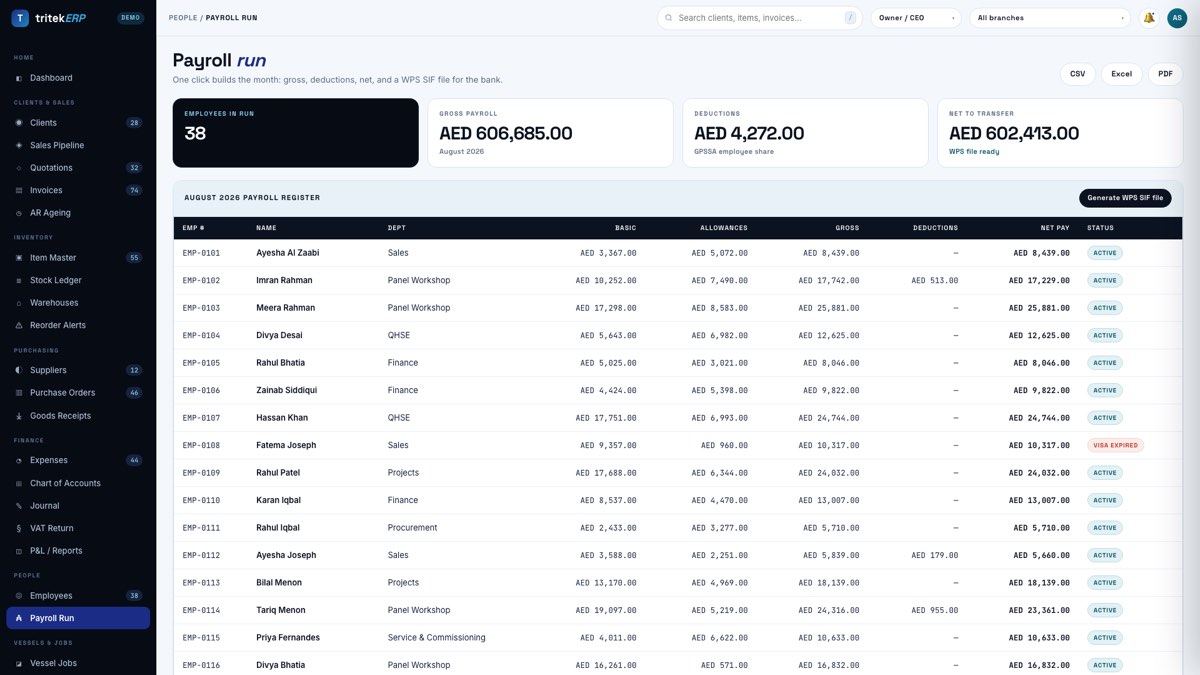Download the payroll PDF

[1166, 74]
